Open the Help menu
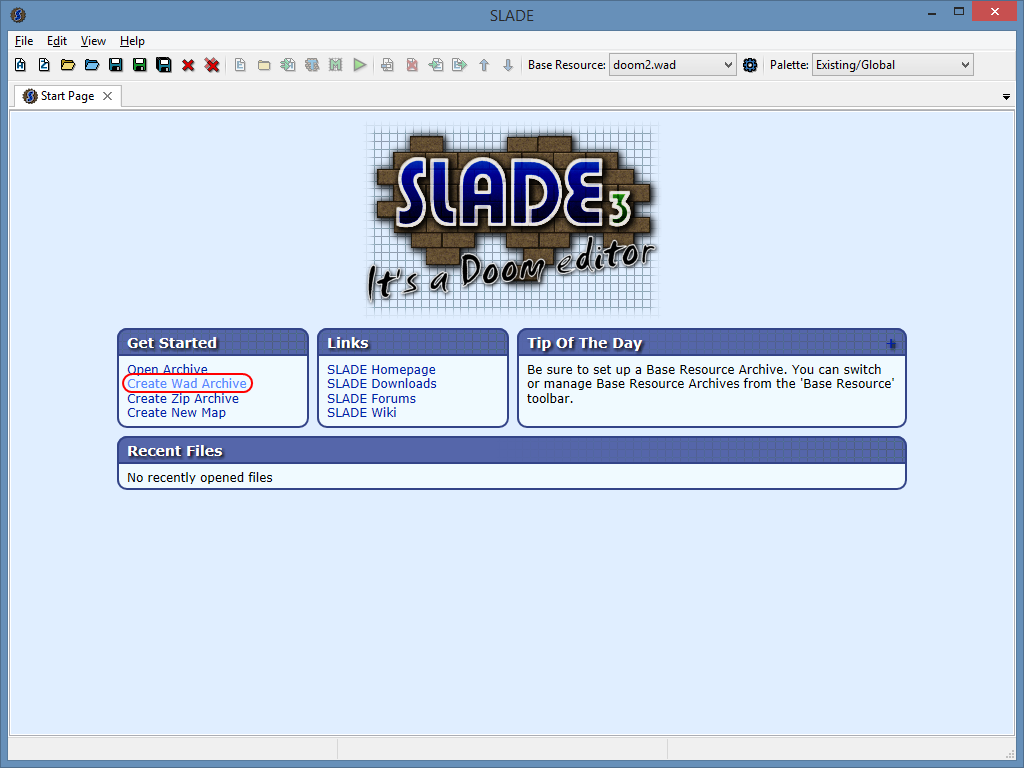1024x768 pixels. point(132,40)
